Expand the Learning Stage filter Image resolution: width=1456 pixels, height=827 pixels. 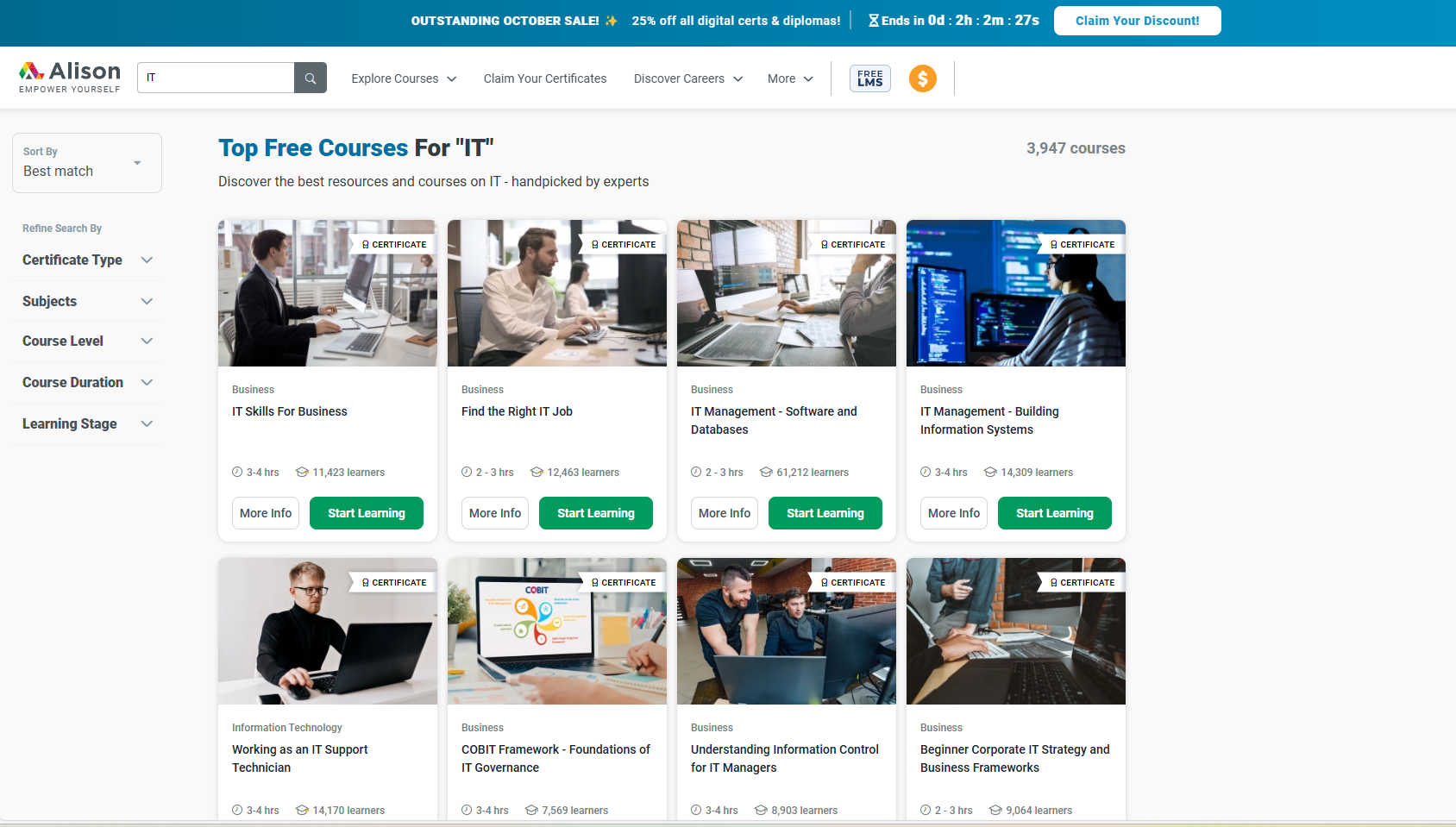[x=88, y=423]
